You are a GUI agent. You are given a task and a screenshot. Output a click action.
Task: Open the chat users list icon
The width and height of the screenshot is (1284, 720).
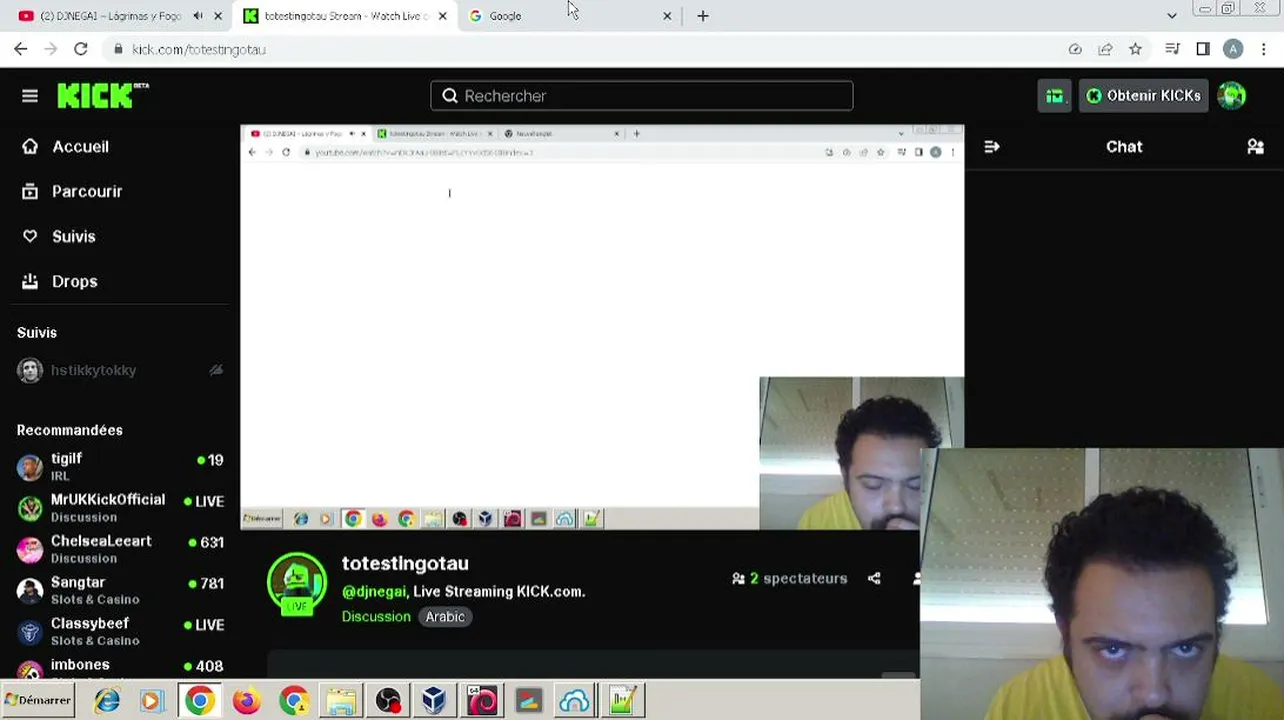(1256, 147)
